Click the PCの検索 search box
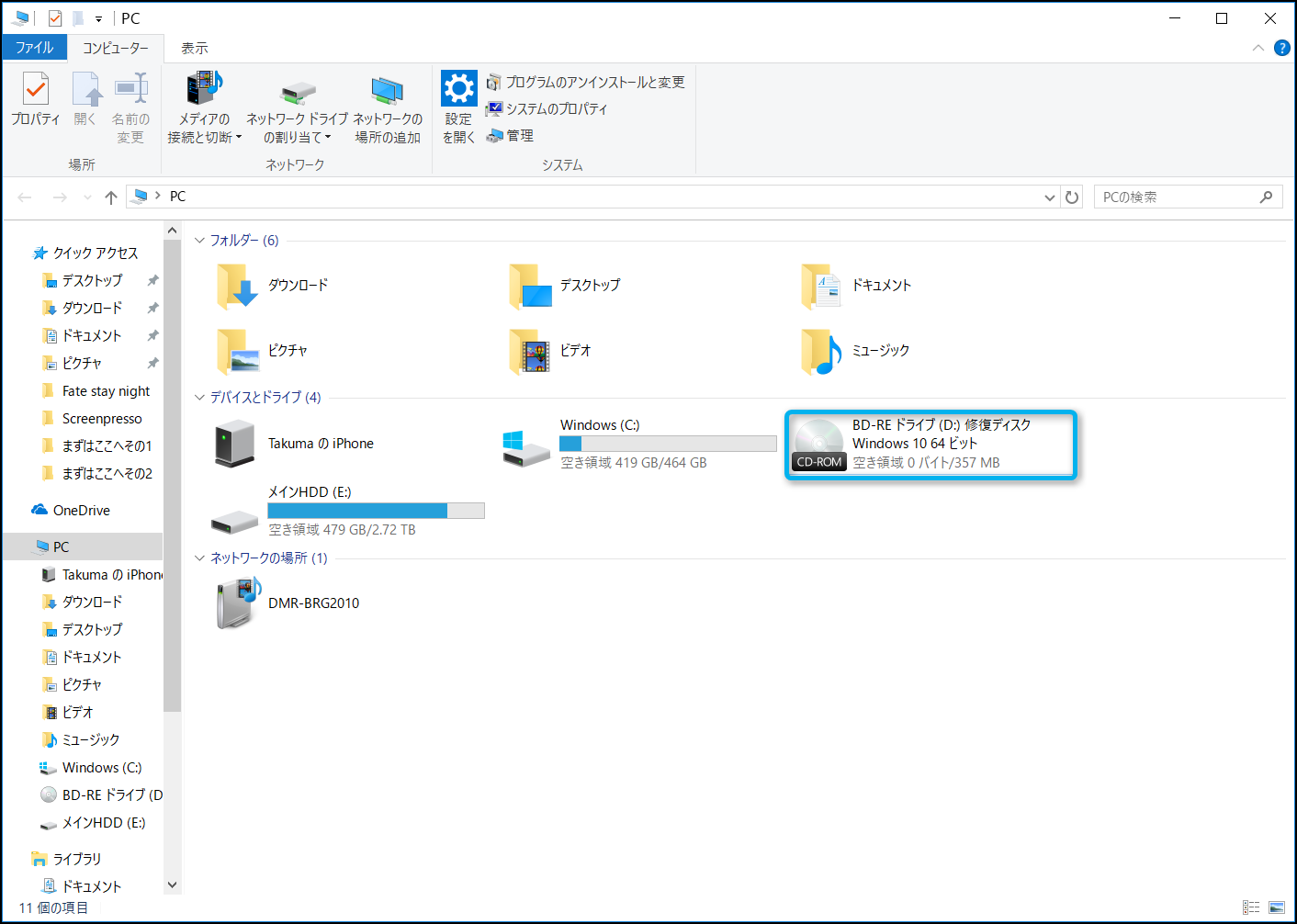 (1178, 197)
